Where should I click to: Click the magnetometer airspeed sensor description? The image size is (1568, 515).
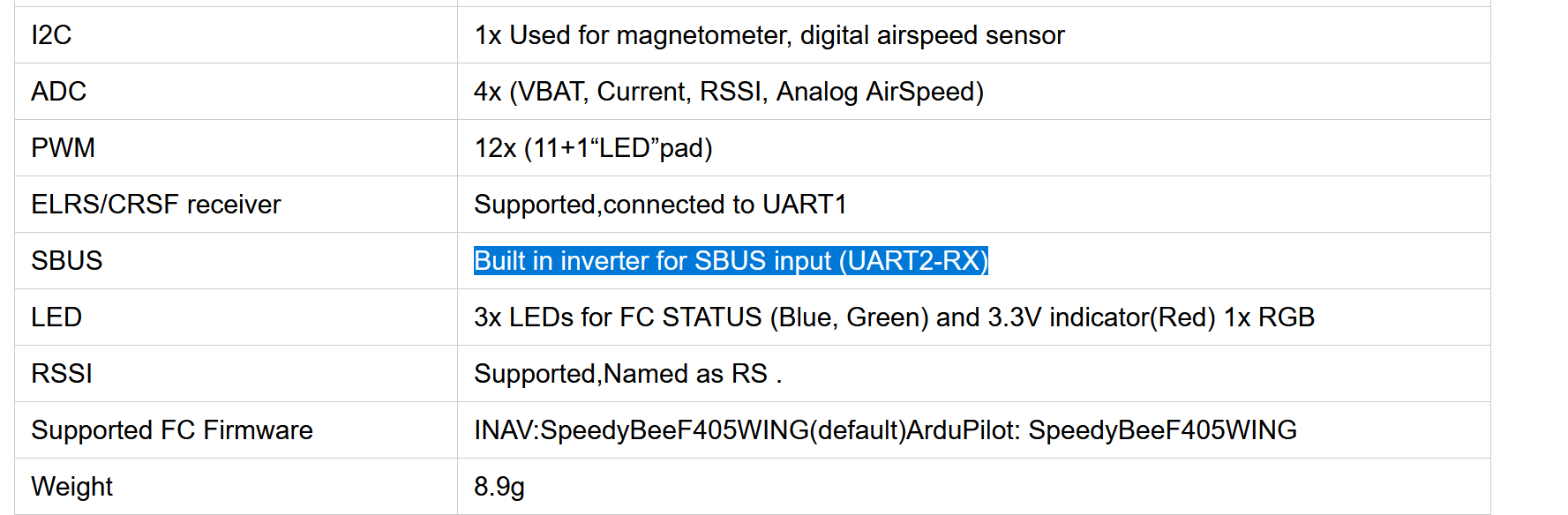(769, 35)
